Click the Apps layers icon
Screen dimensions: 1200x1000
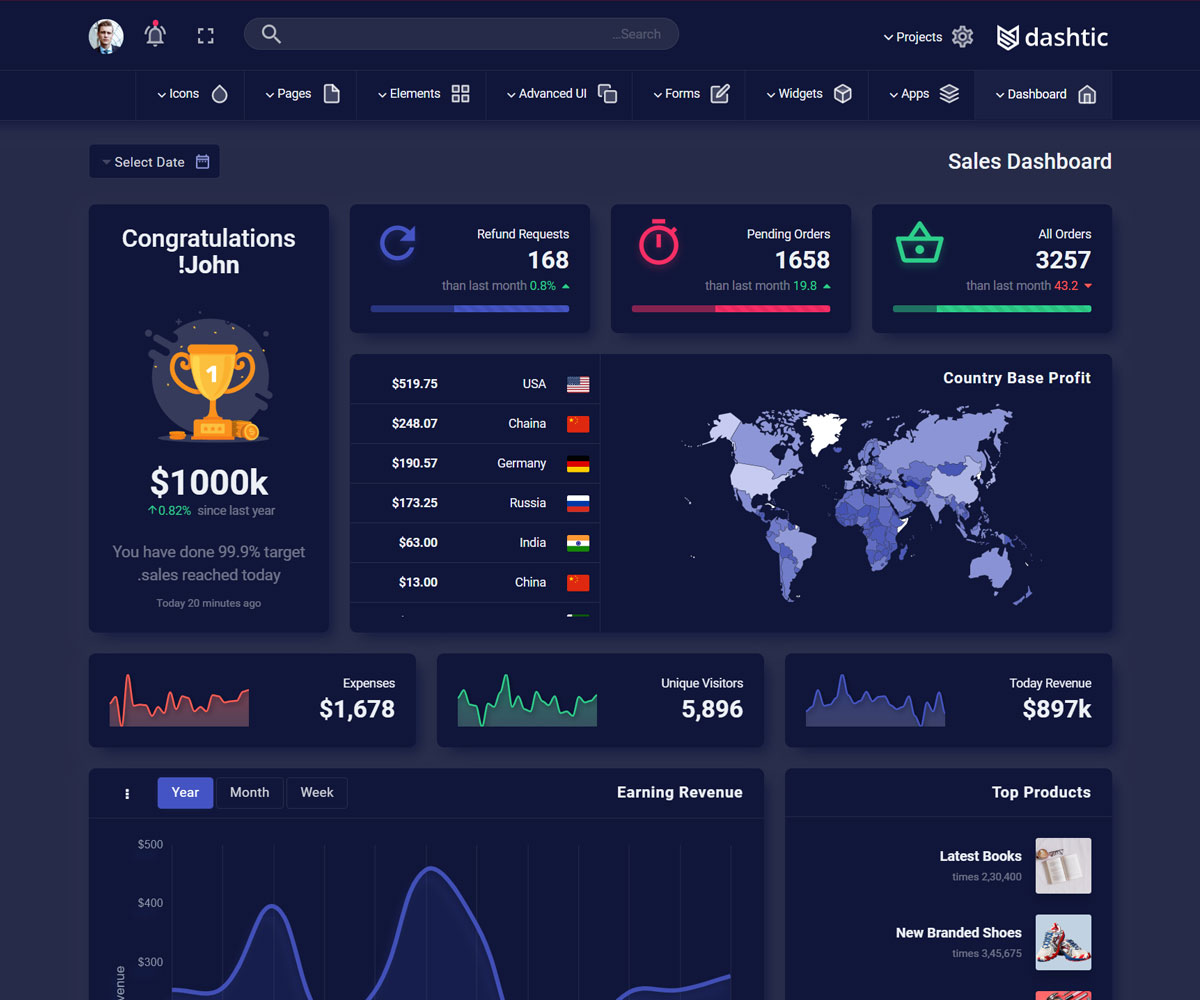[x=949, y=94]
